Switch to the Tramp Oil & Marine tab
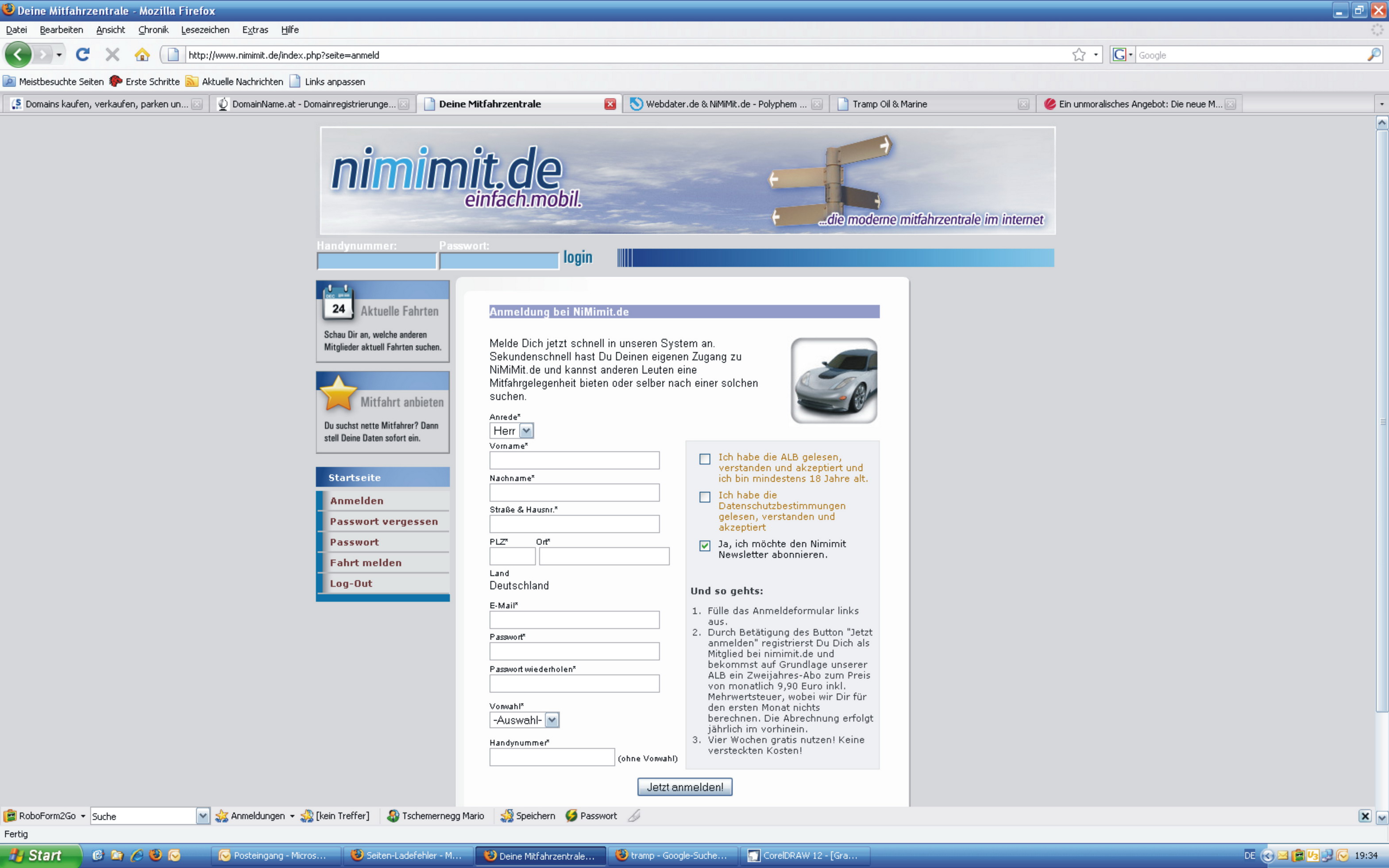Screen dimensions: 1389x868 click(890, 104)
